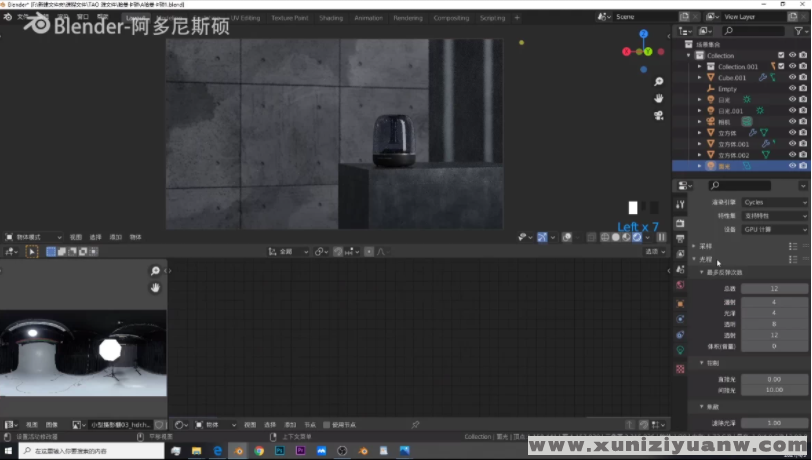Image resolution: width=812 pixels, height=460 pixels.
Task: Disable rendering for Empty object camera icon
Action: click(803, 88)
